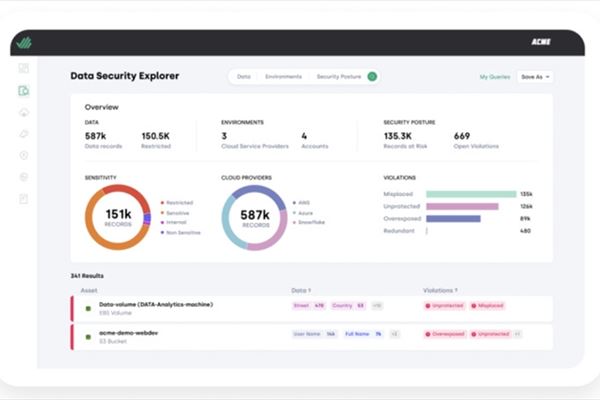
Task: Click Unprotected badge in acme-demo-webdev row
Action: click(490, 334)
